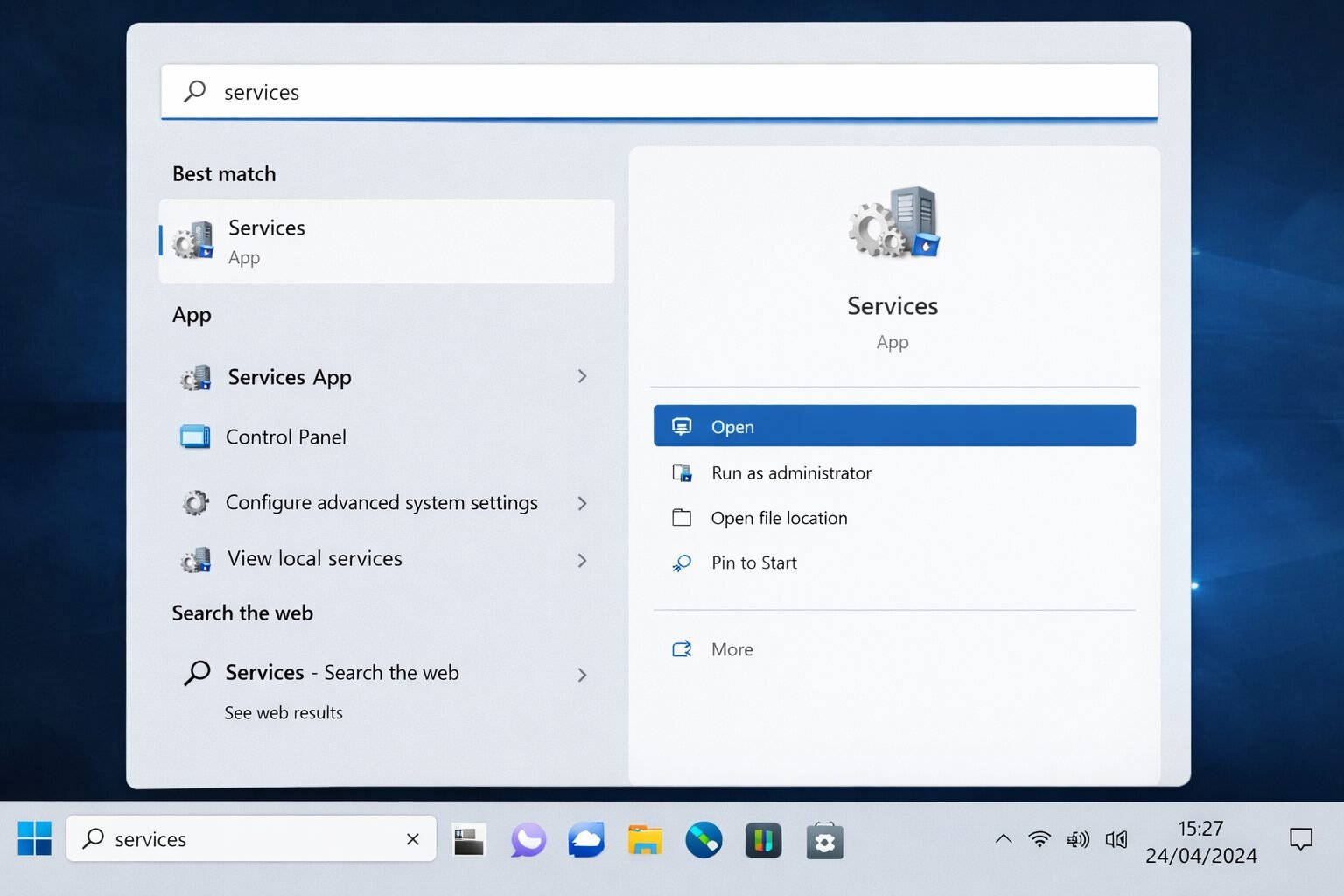The image size is (1344, 896).
Task: Click the Wi-Fi icon in system tray
Action: [1039, 839]
